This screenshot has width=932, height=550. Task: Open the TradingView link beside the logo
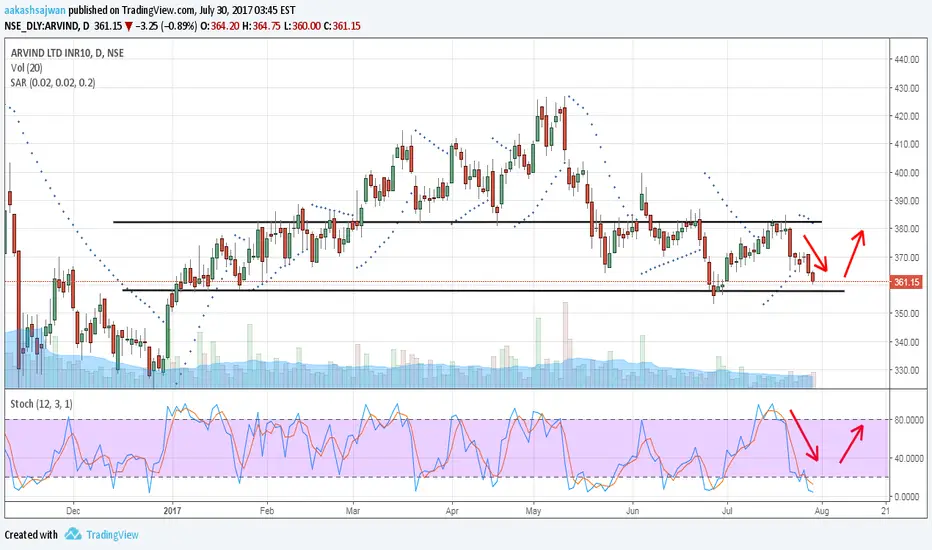(x=112, y=535)
